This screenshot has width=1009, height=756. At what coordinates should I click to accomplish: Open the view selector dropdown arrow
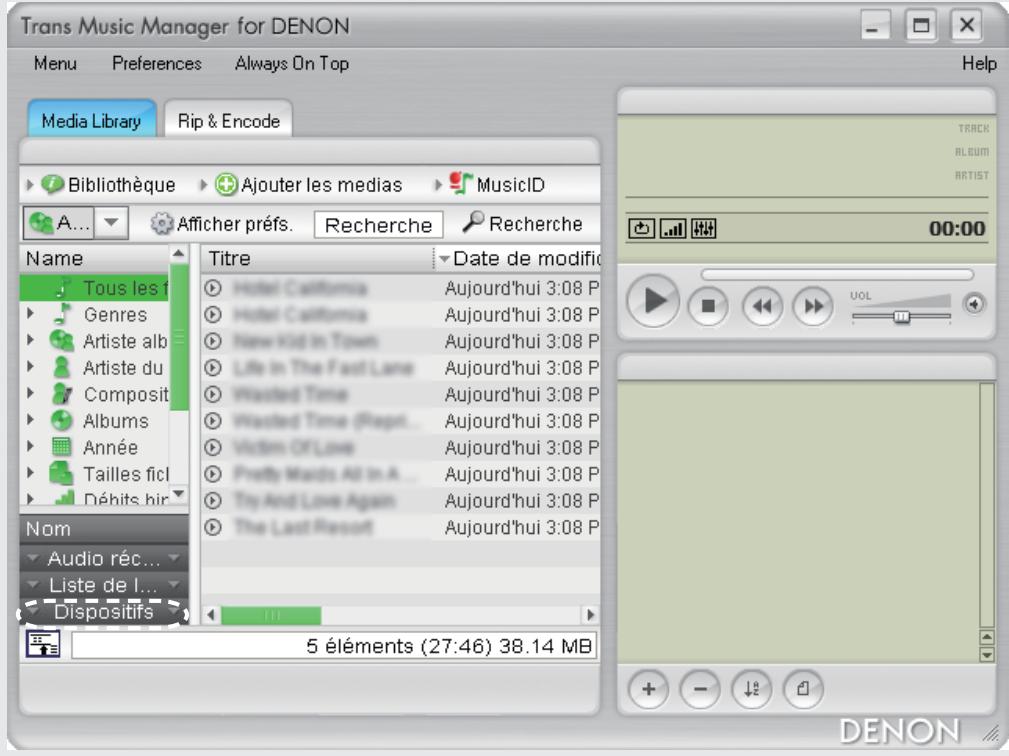111,223
